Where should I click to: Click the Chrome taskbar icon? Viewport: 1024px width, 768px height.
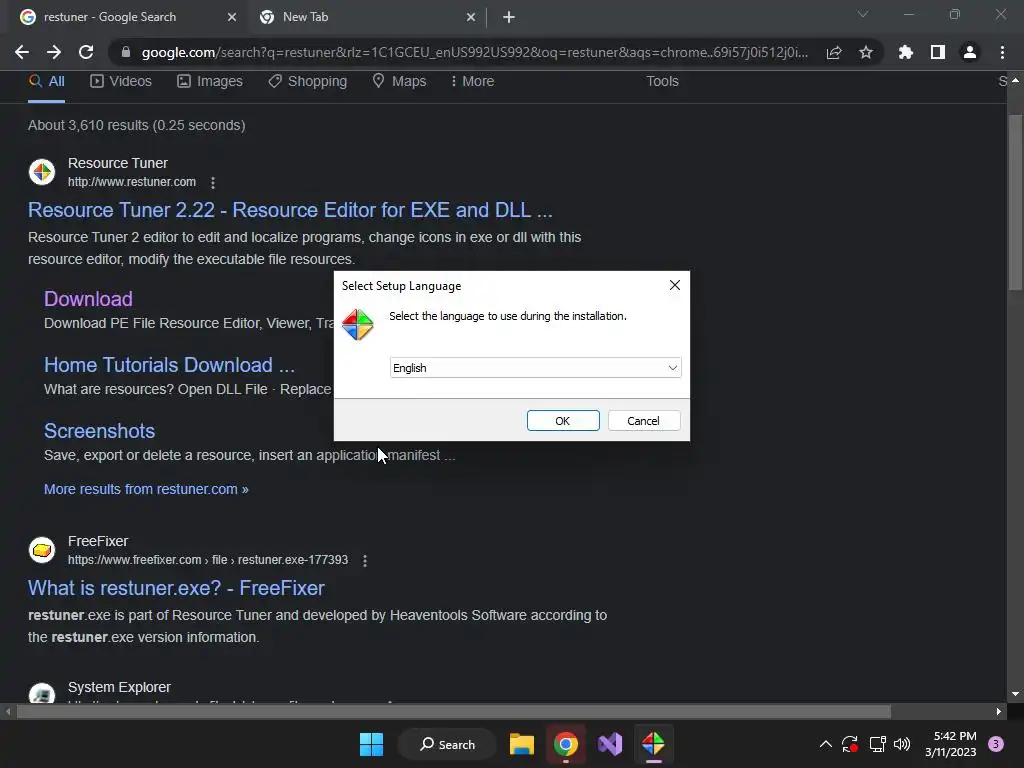click(566, 744)
